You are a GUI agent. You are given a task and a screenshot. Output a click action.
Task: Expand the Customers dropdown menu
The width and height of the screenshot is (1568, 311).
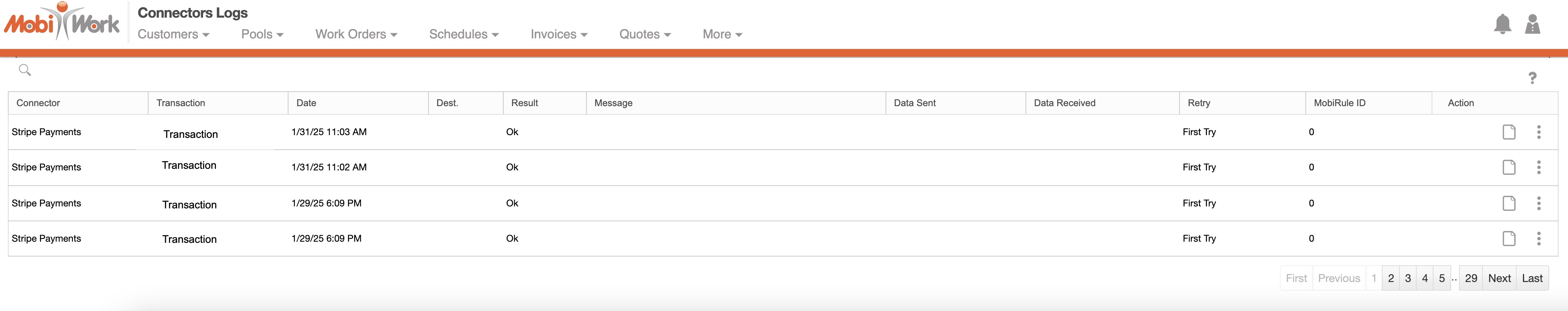coord(174,35)
